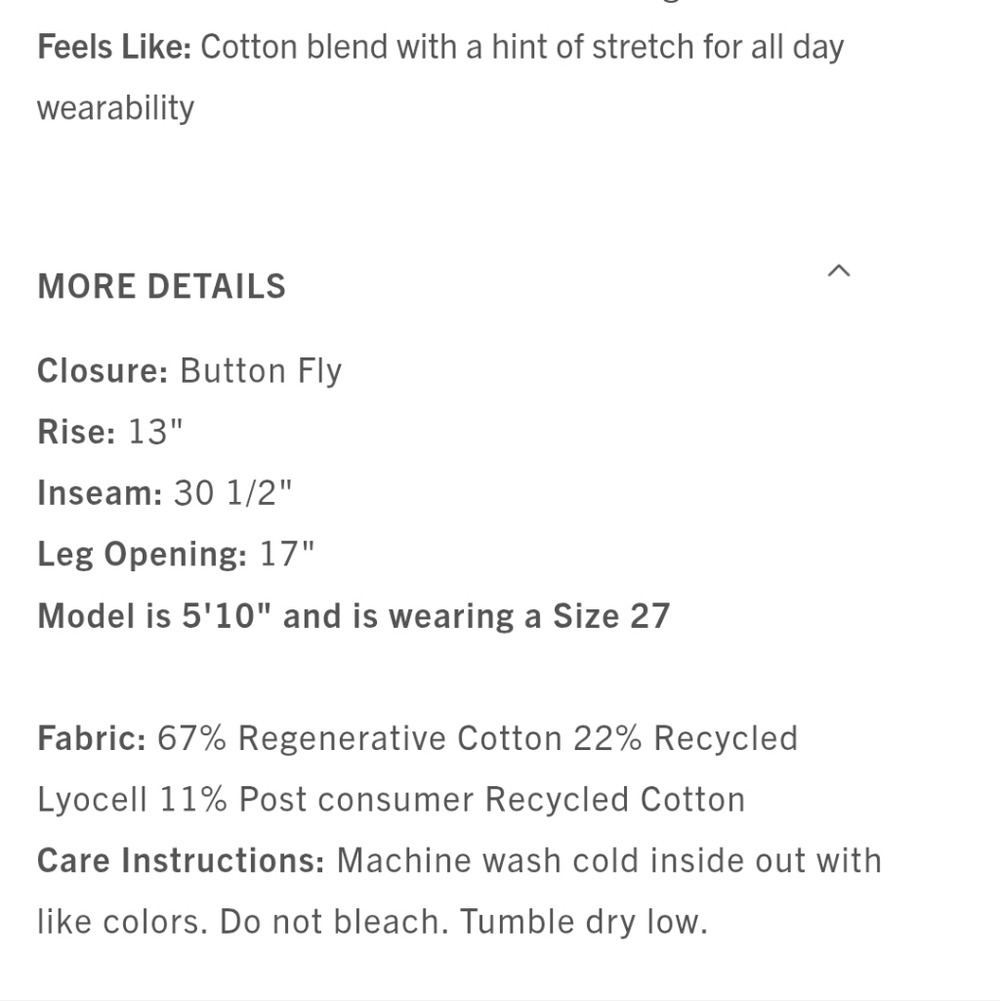Click the Care Instructions label
Viewport: 1000px width, 1001px height.
(x=181, y=861)
